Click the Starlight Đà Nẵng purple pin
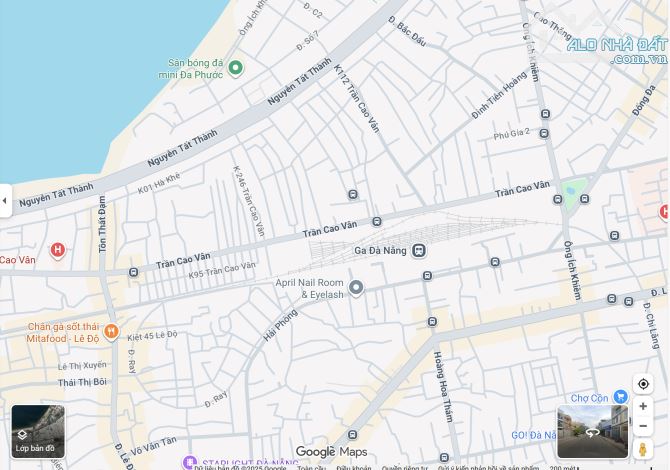670x470 pixels. [x=189, y=462]
